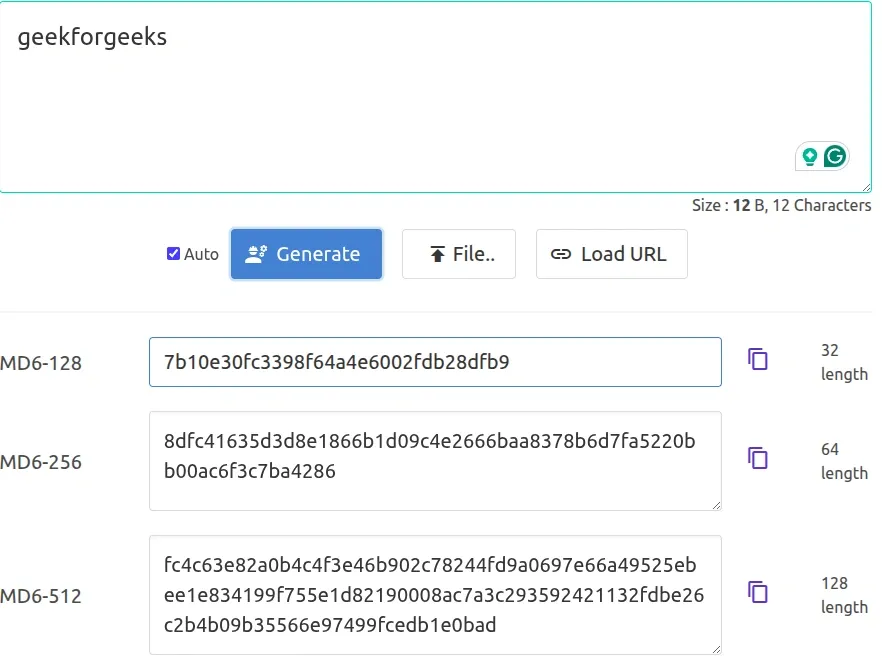Click inside the MD6-128 output field
The width and height of the screenshot is (882, 661).
435,362
